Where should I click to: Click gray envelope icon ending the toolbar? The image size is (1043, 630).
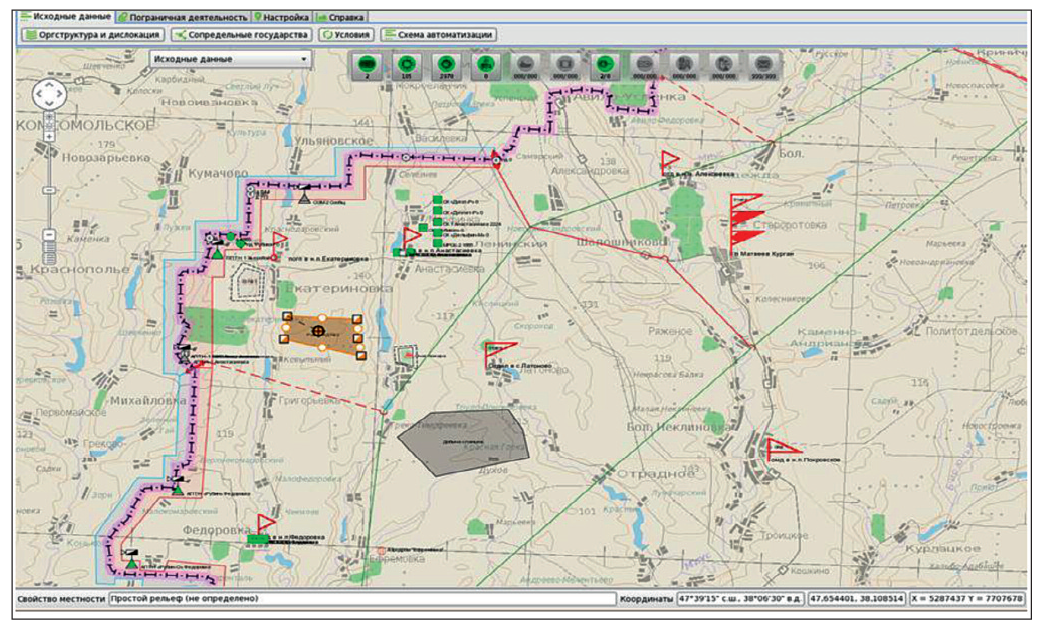[763, 67]
